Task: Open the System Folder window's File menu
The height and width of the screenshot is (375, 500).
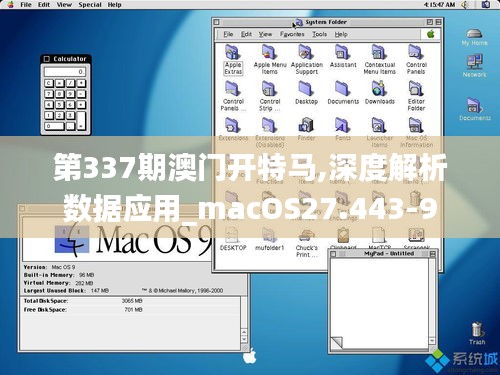Action: tap(228, 34)
